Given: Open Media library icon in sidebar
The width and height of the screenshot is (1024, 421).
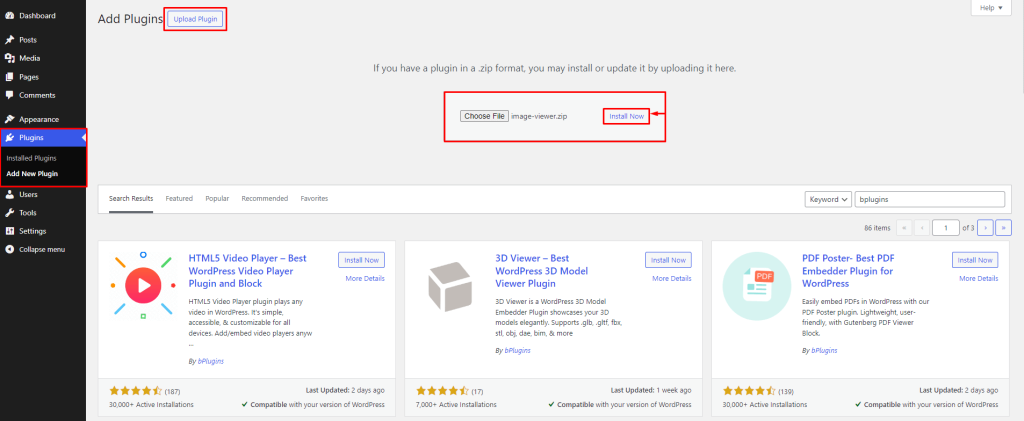Looking at the screenshot, I should click(10, 58).
